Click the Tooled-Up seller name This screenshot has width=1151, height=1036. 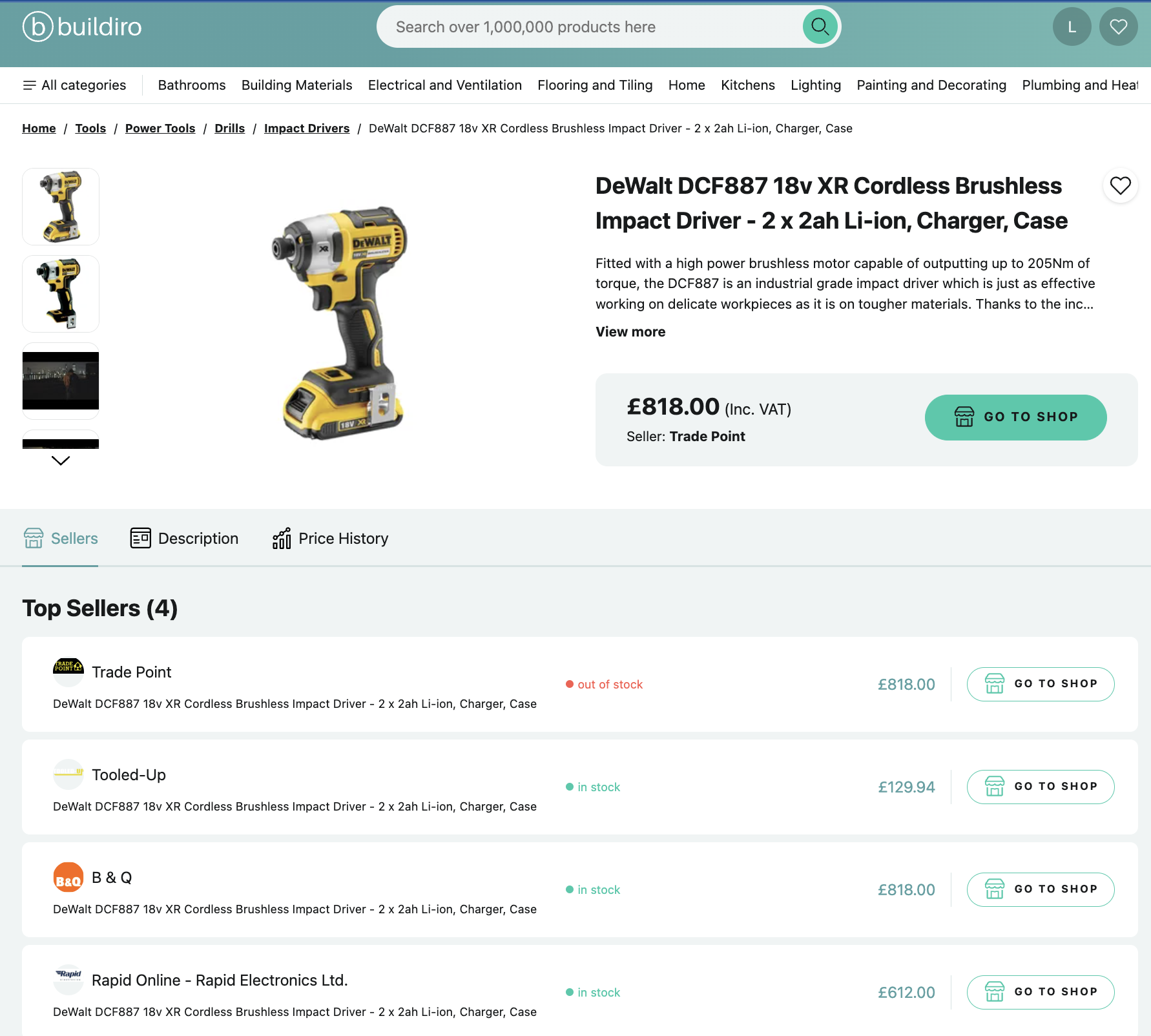pos(129,775)
